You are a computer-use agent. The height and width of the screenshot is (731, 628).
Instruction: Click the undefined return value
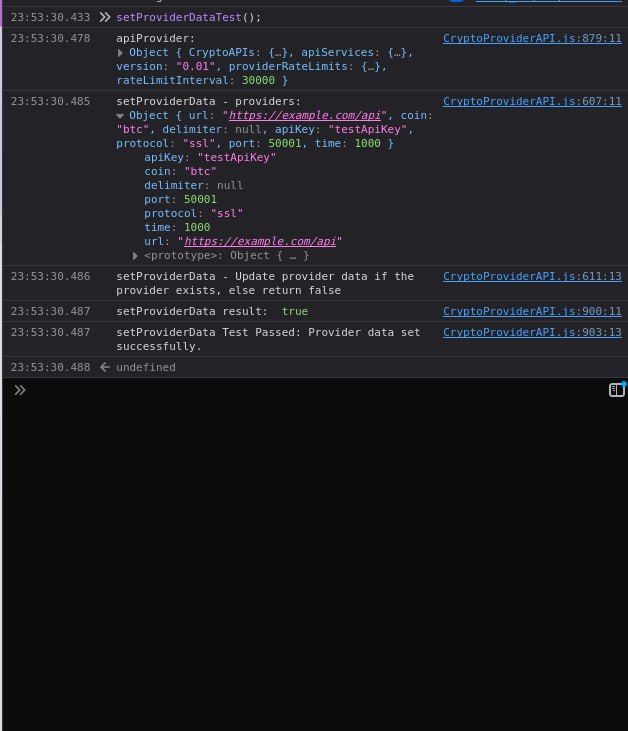(146, 367)
